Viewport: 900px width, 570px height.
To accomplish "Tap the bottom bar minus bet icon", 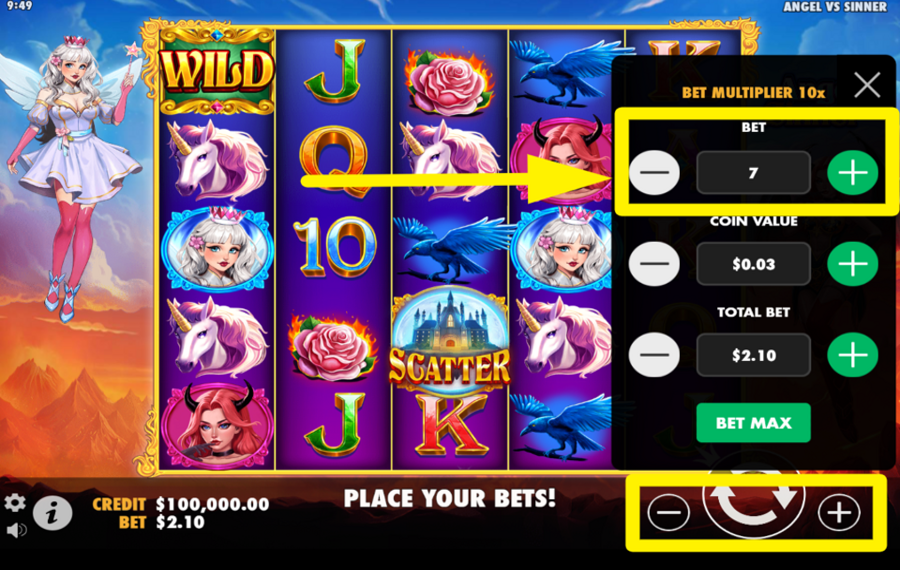I will pyautogui.click(x=669, y=512).
